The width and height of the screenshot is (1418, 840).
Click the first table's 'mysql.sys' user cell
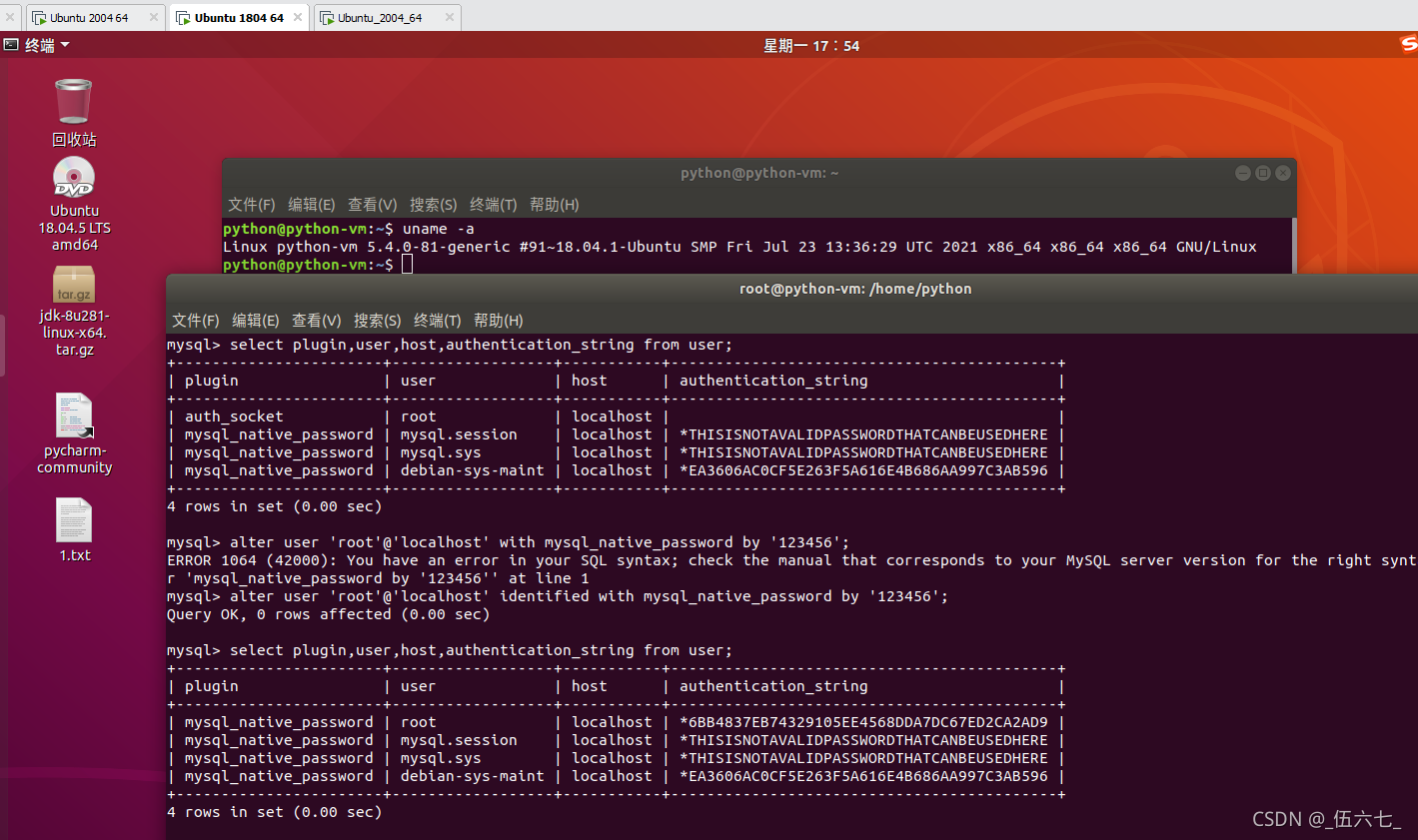(x=441, y=452)
